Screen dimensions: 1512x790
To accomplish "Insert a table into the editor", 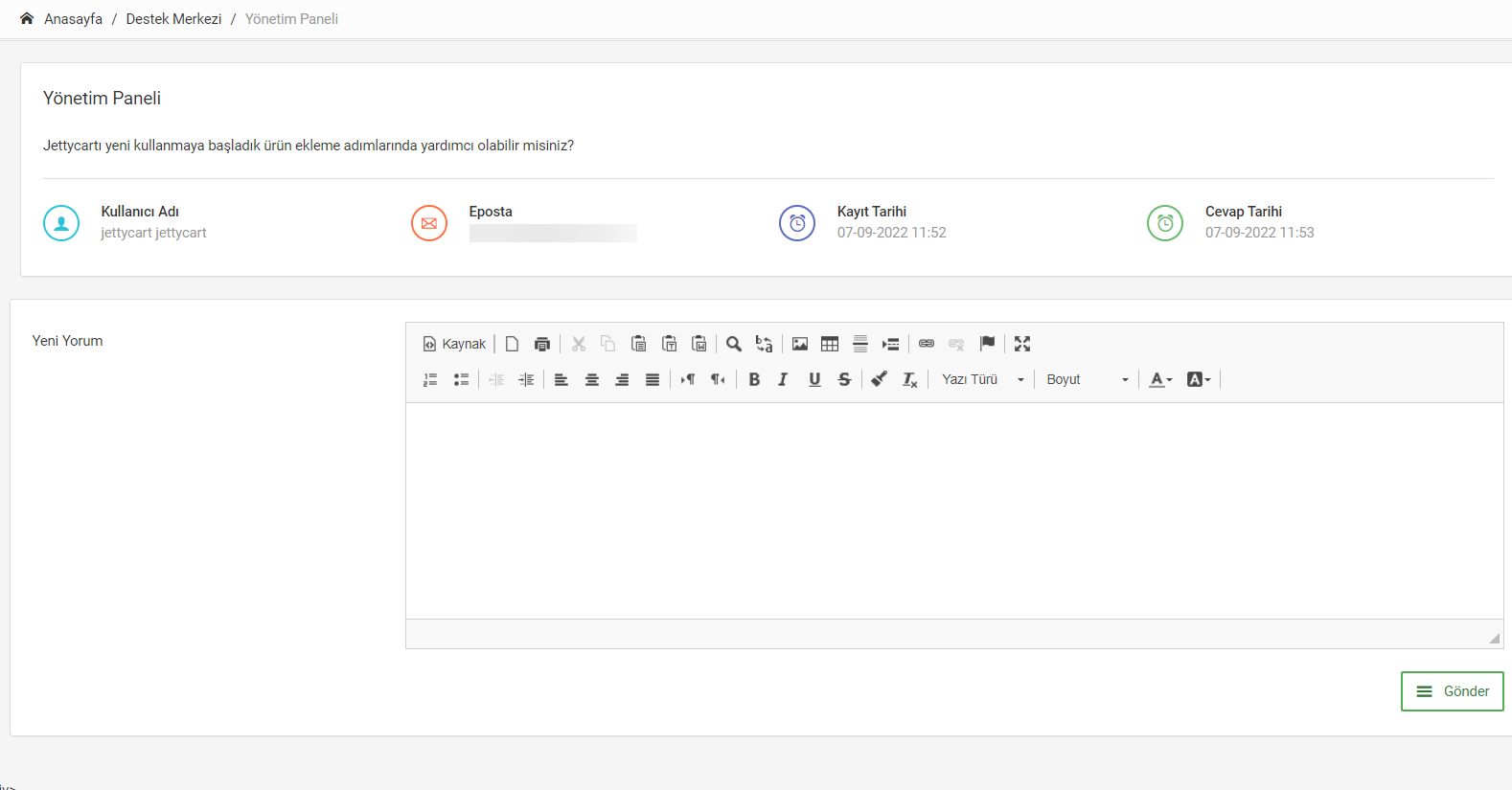I will point(830,344).
